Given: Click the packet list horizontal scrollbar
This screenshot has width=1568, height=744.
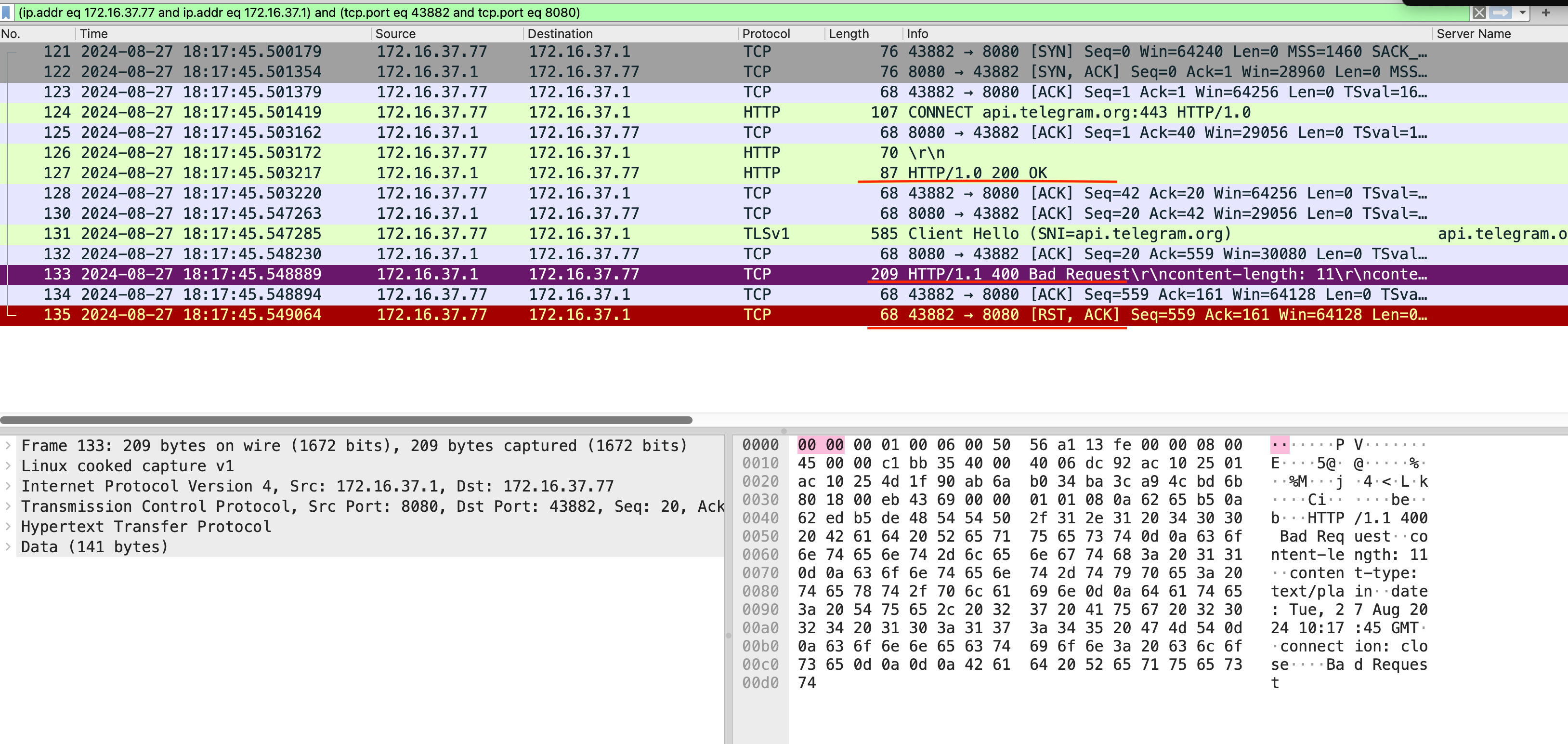Looking at the screenshot, I should pos(346,420).
